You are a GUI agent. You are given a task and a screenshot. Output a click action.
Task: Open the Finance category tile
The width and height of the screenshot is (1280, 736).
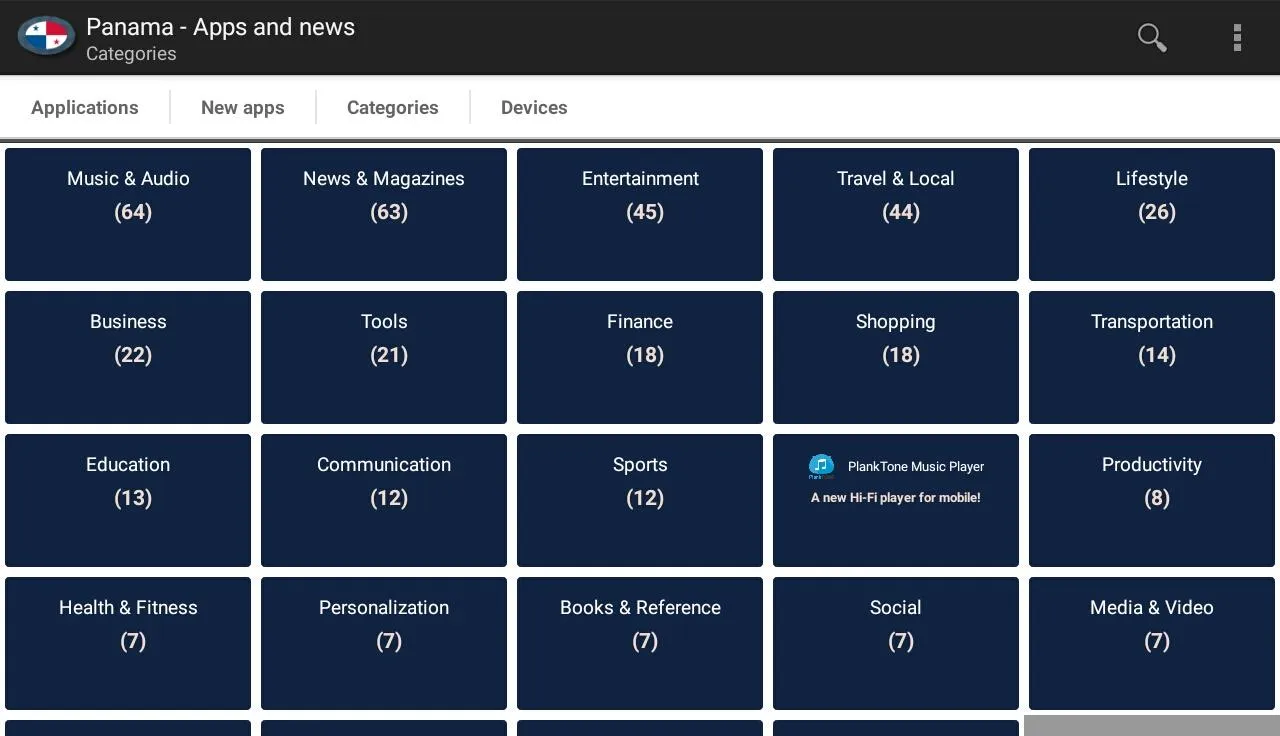pos(640,357)
